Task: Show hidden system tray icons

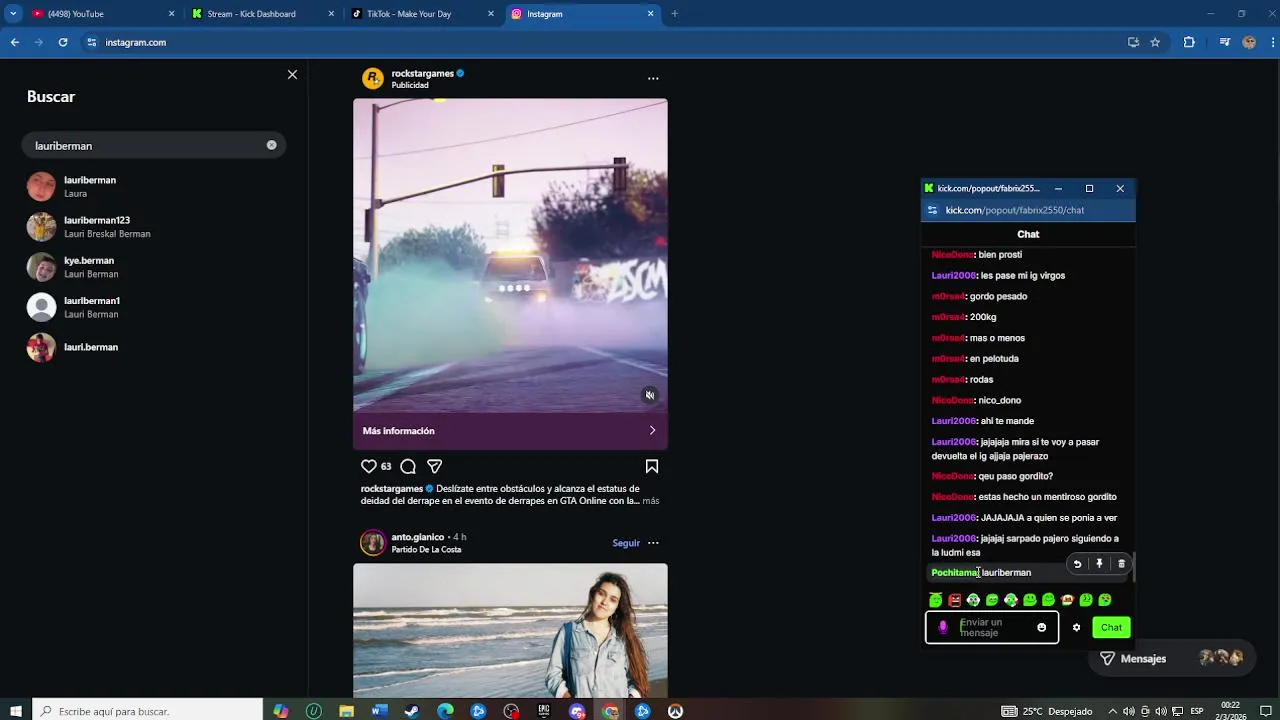Action: [x=1112, y=711]
